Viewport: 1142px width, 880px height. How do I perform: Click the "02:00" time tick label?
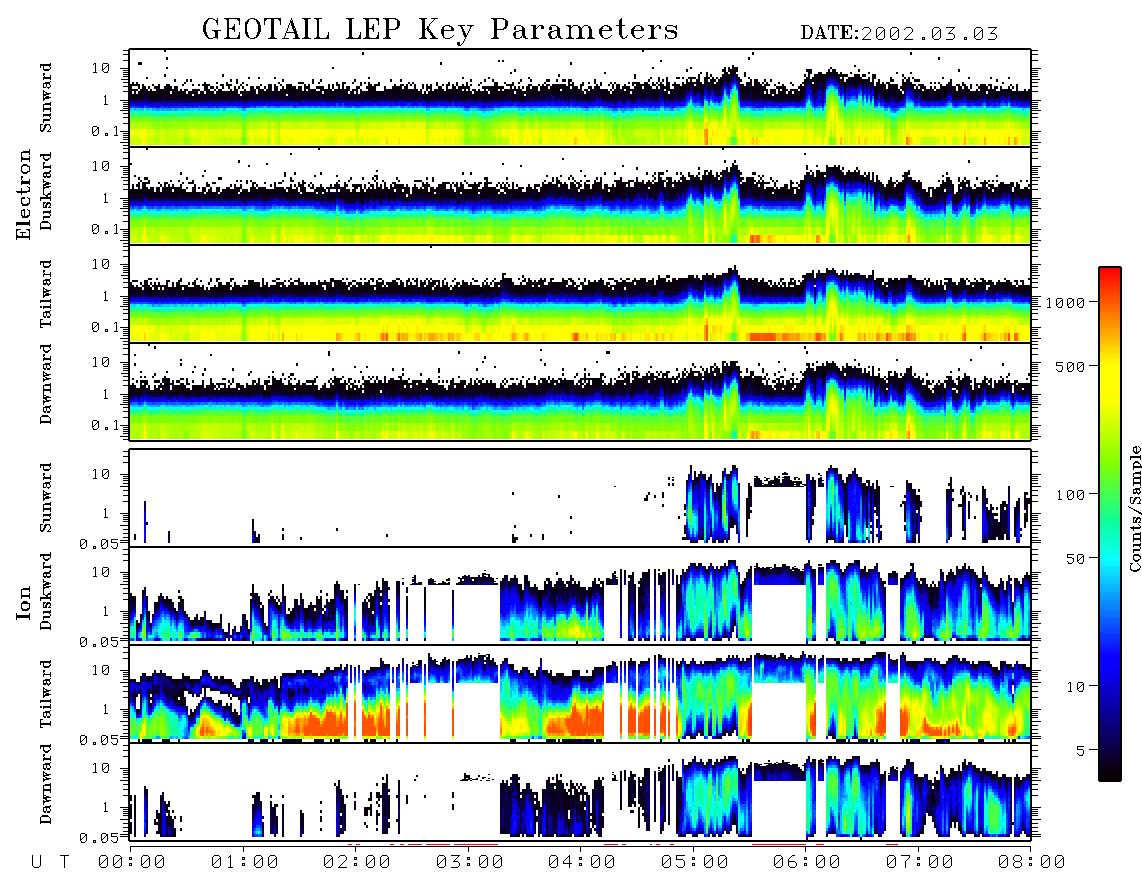[x=357, y=862]
